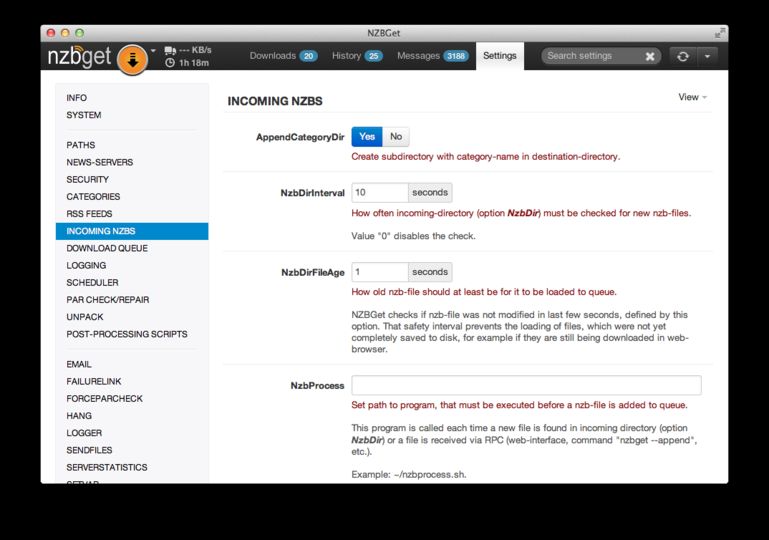This screenshot has height=540, width=769.
Task: Click the NzbDirInterval option label
Action: [312, 193]
